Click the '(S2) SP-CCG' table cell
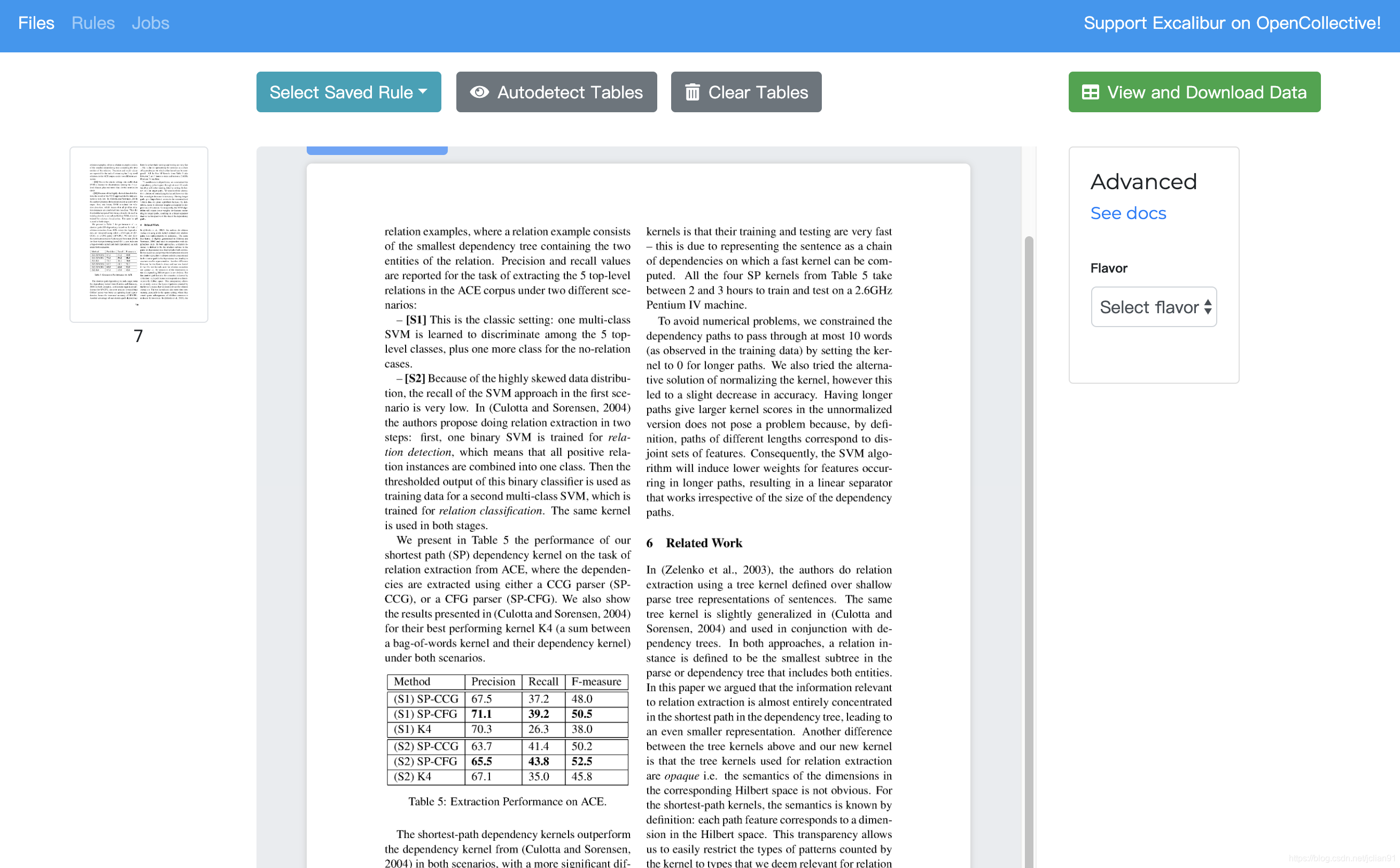1400x868 pixels. pyautogui.click(x=426, y=746)
